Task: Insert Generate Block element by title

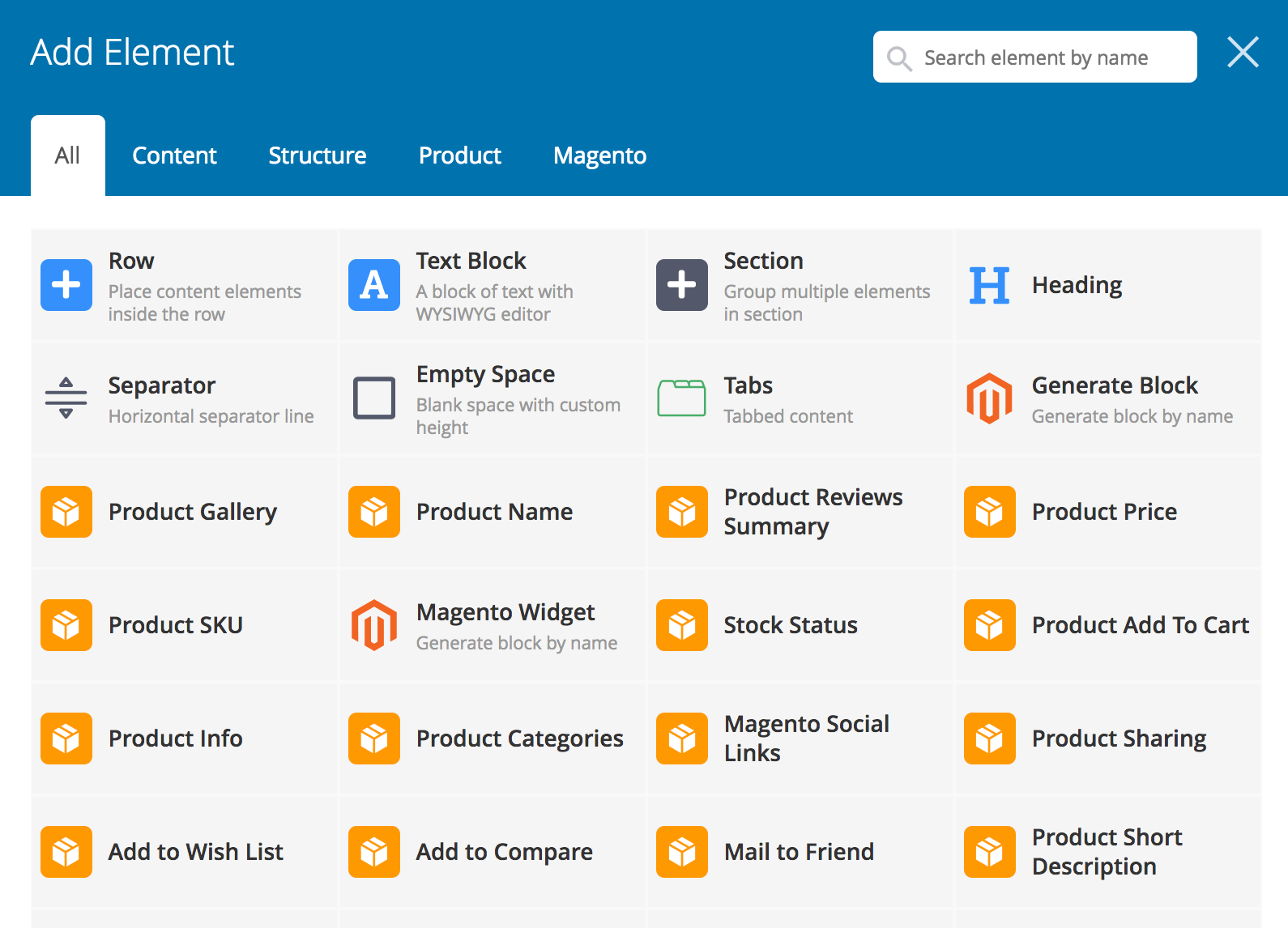Action: tap(1115, 385)
